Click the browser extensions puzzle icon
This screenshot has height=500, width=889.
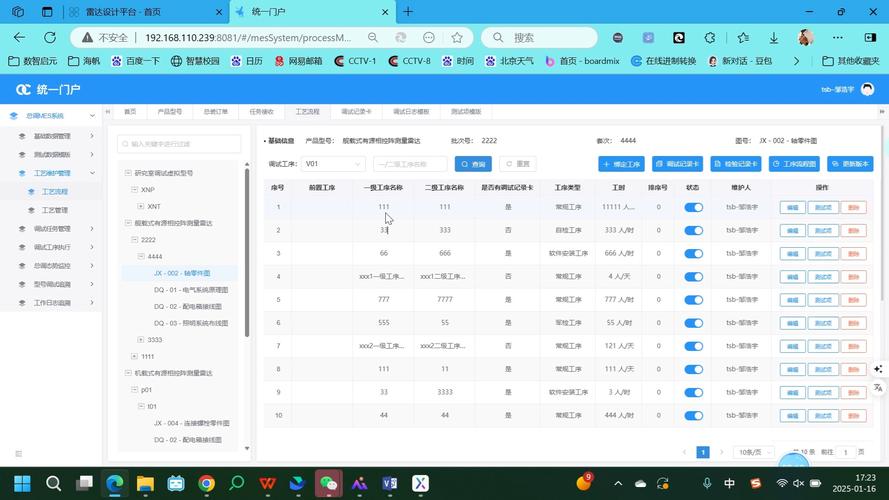click(x=710, y=37)
